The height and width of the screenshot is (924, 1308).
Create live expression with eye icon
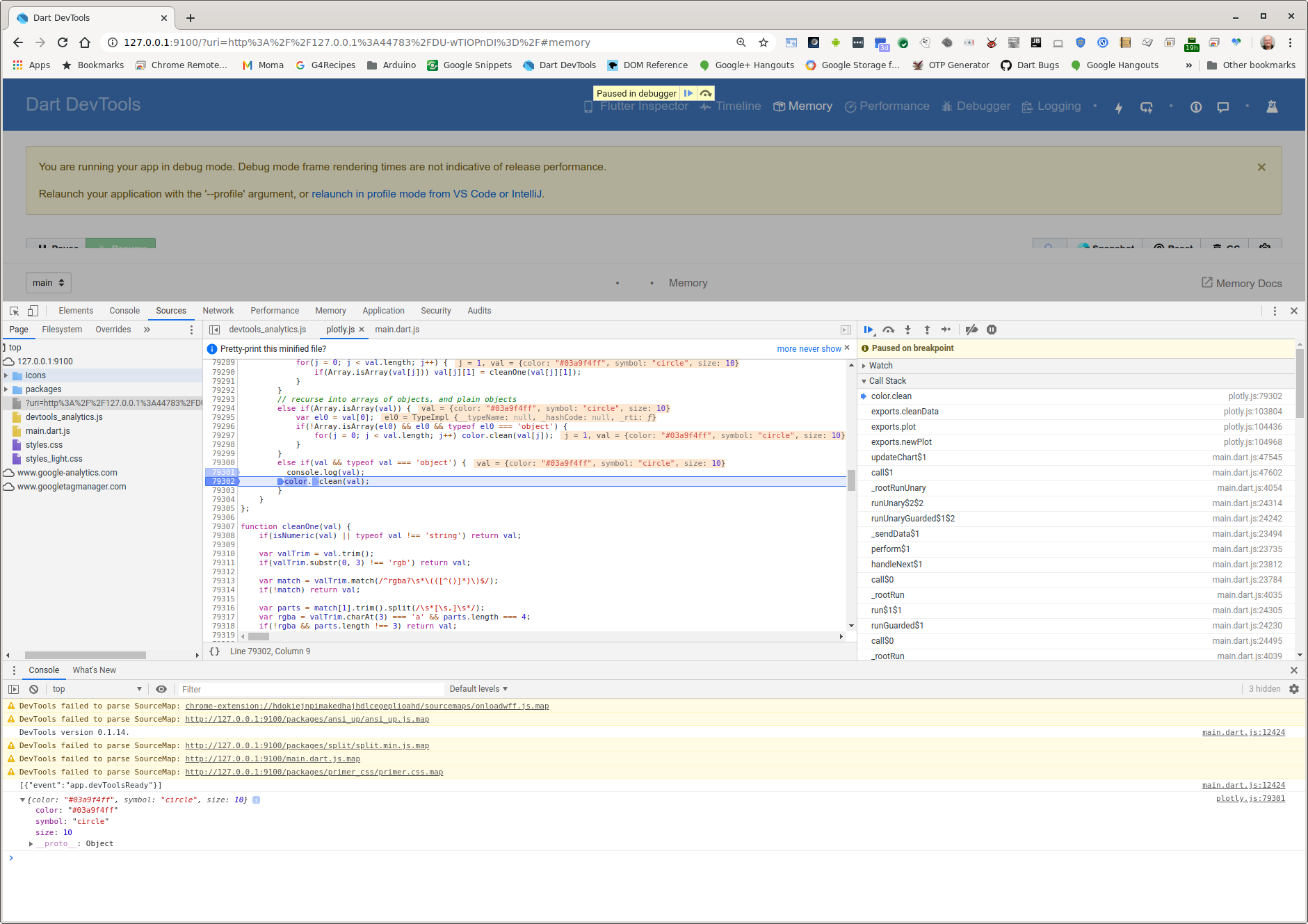[161, 689]
